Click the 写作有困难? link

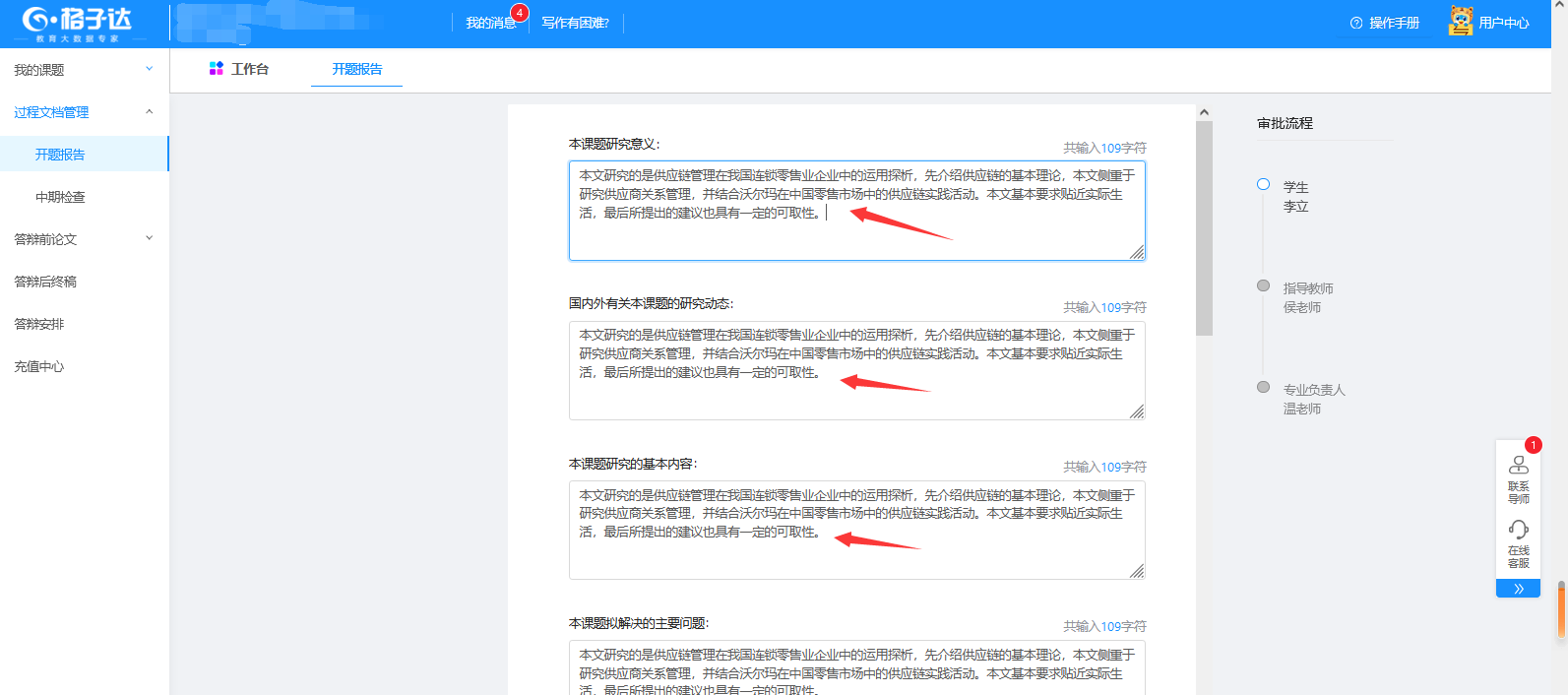[575, 23]
